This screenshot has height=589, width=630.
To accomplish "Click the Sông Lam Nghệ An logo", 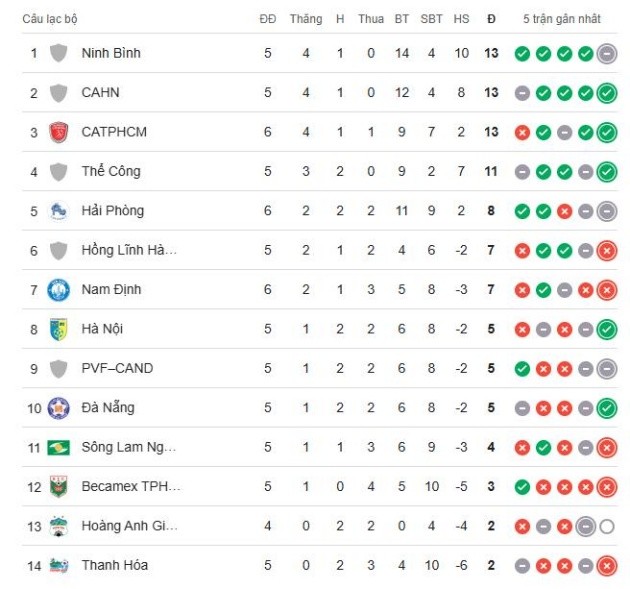I will click(58, 447).
